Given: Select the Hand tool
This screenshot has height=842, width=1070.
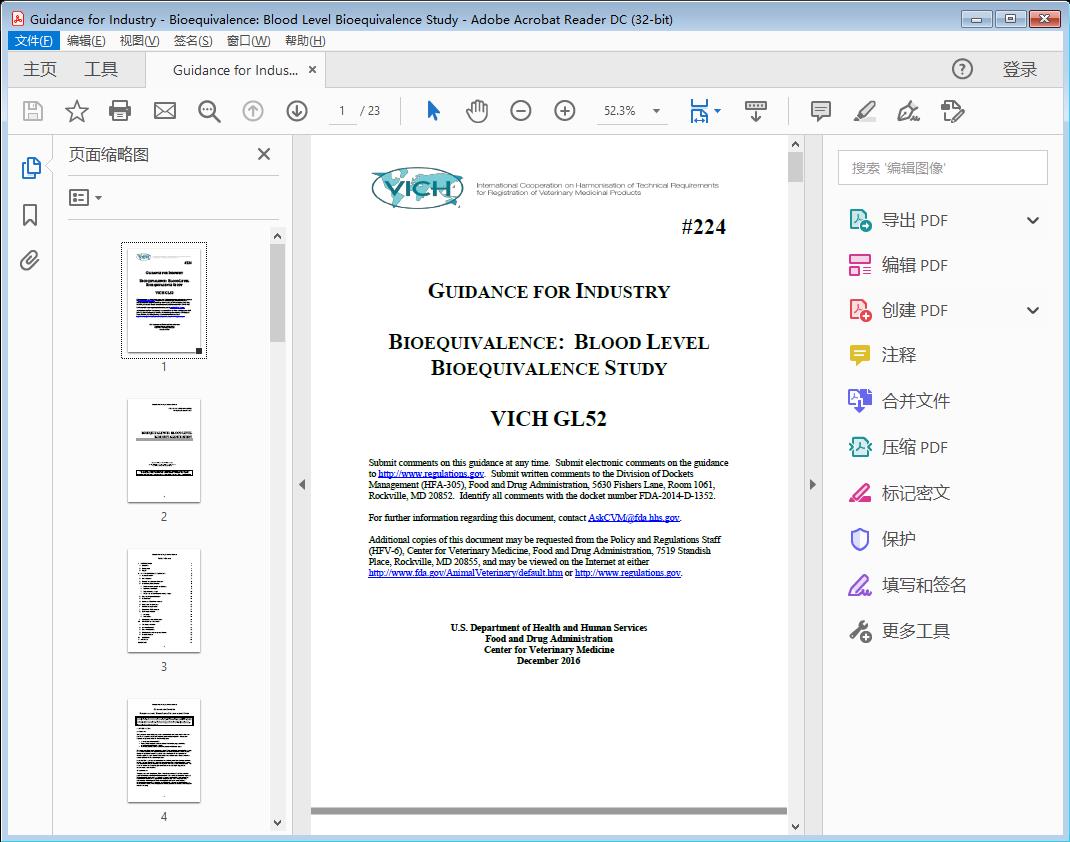Looking at the screenshot, I should (477, 111).
